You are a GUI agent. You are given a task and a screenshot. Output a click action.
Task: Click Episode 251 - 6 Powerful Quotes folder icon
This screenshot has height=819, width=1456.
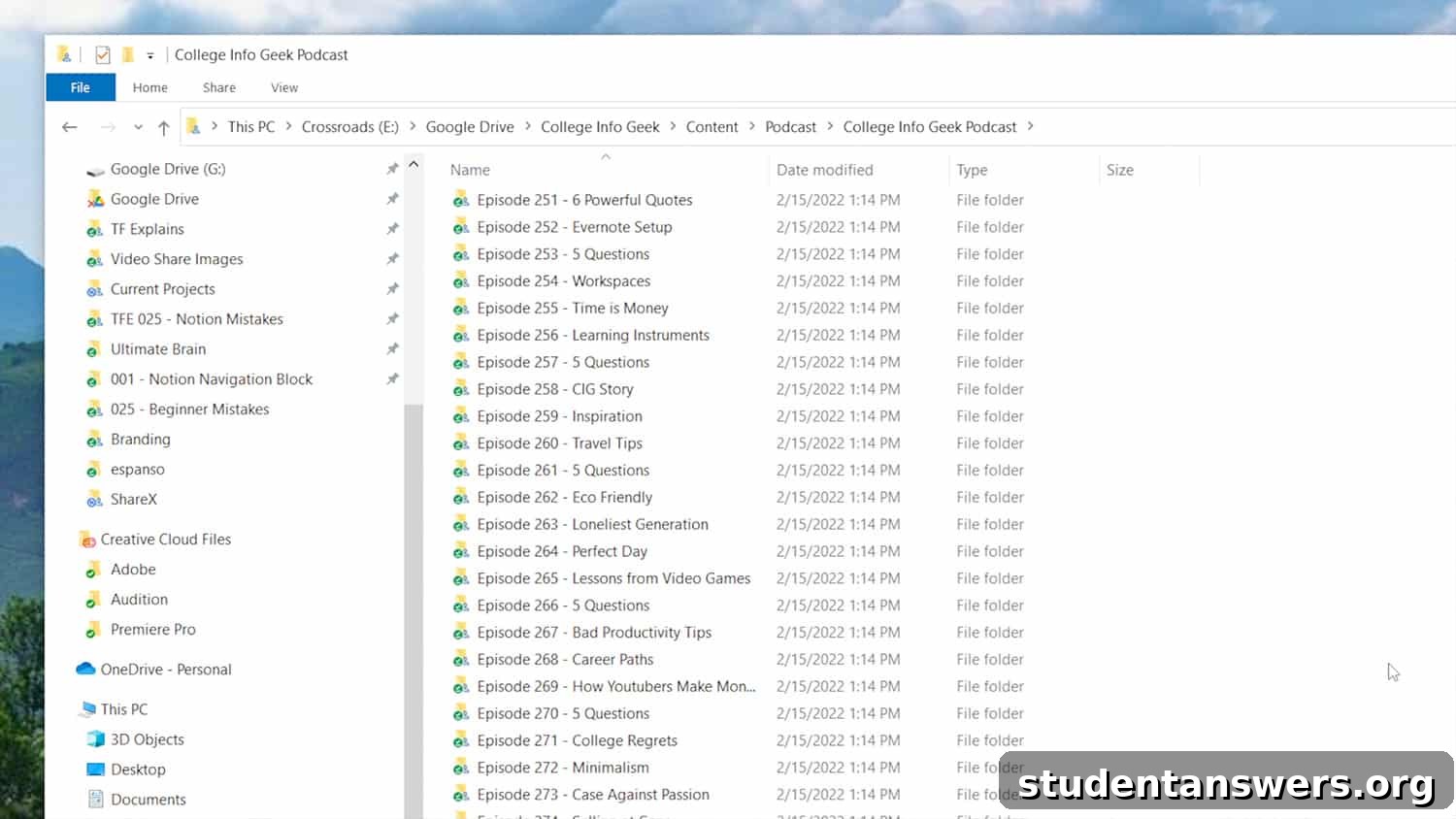[x=461, y=200]
